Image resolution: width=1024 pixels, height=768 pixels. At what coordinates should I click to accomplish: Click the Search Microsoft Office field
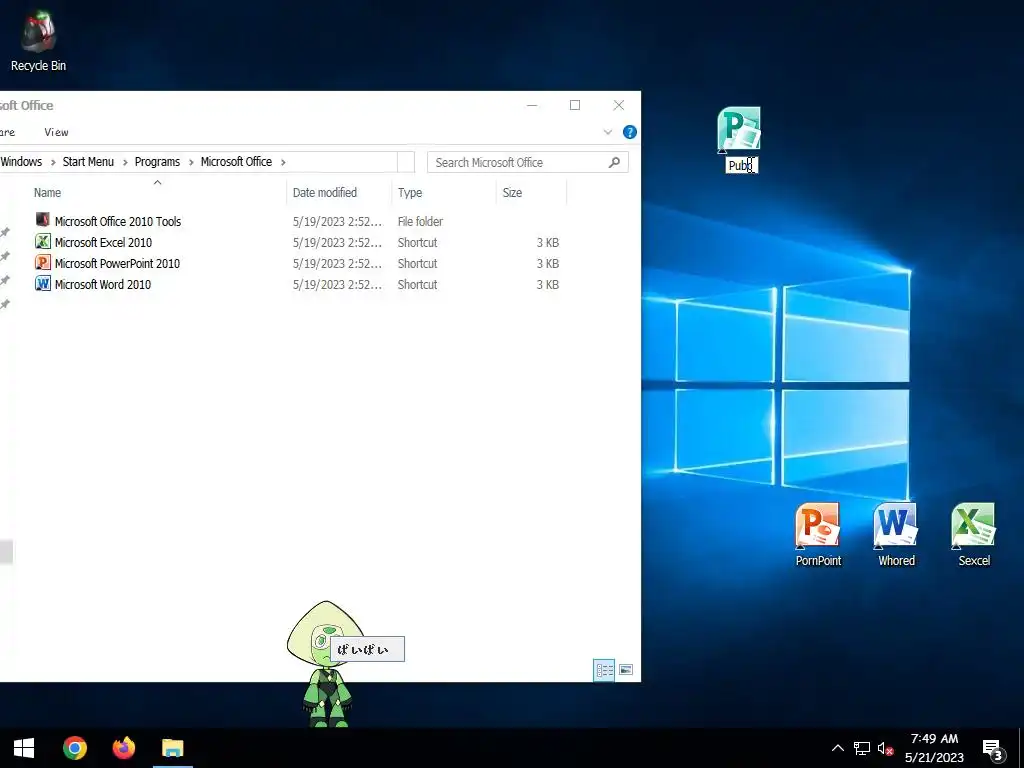(528, 162)
